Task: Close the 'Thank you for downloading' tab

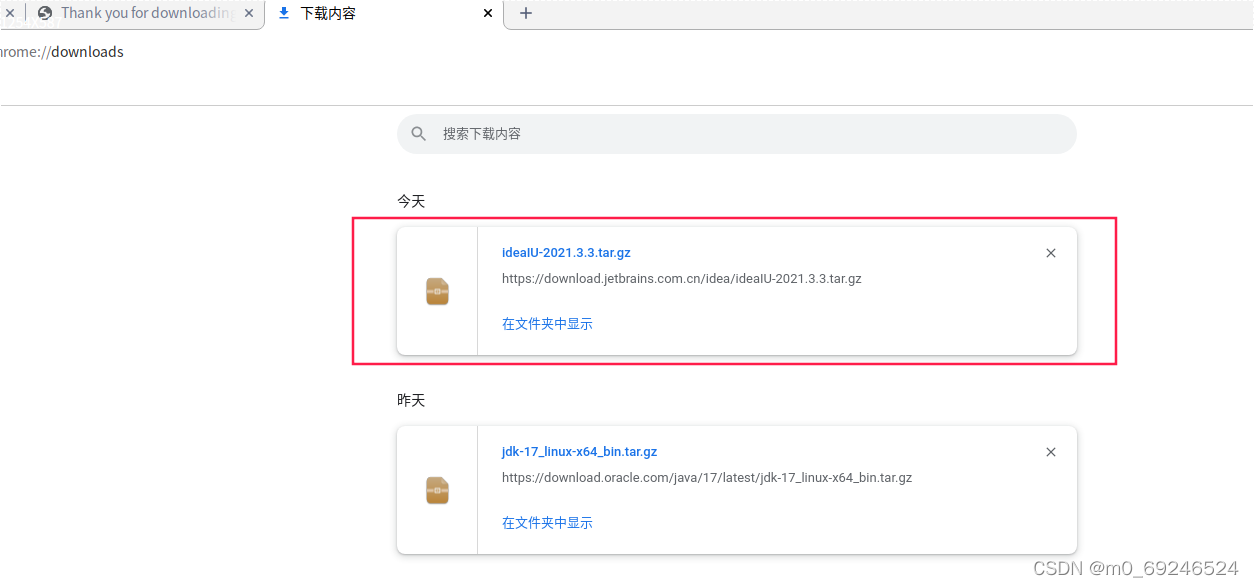Action: pyautogui.click(x=249, y=13)
